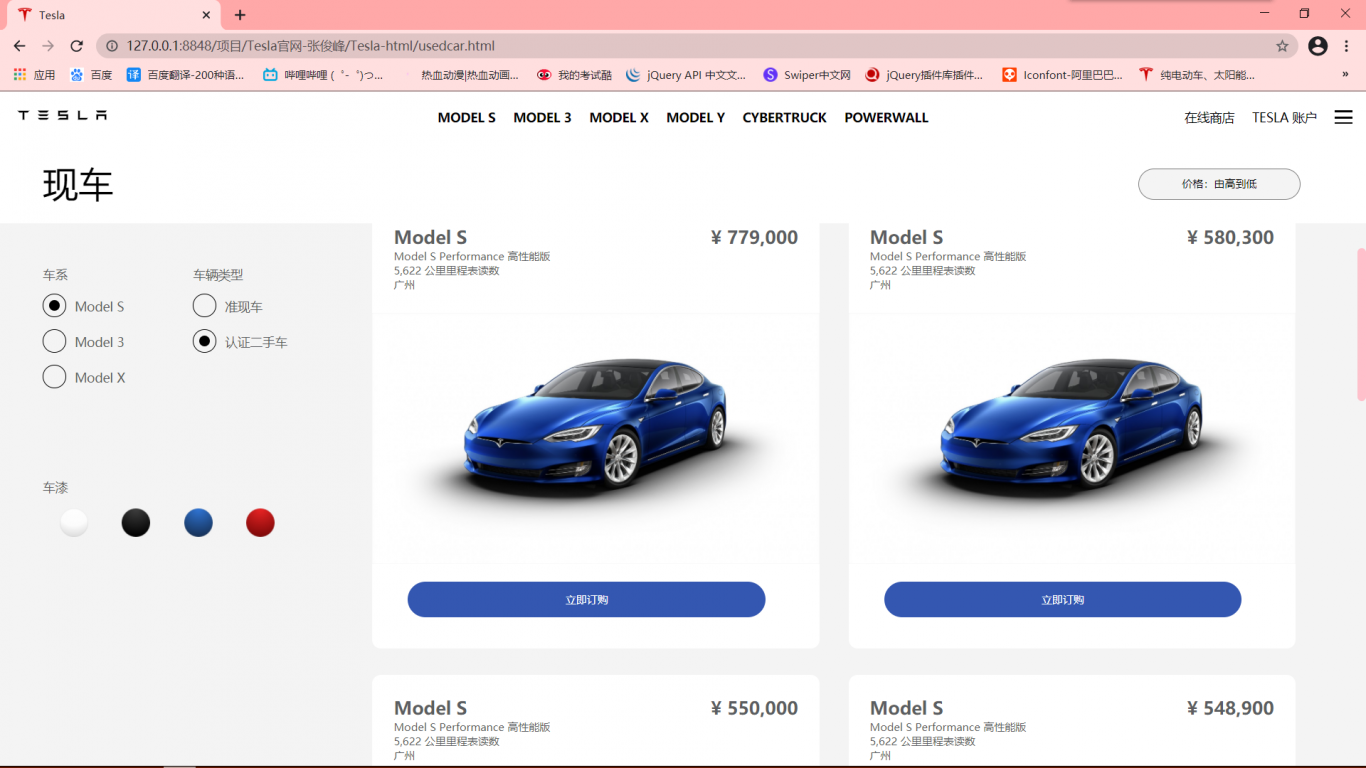Pick the red paint color swatch
Screen dimensions: 1366x768
click(260, 523)
